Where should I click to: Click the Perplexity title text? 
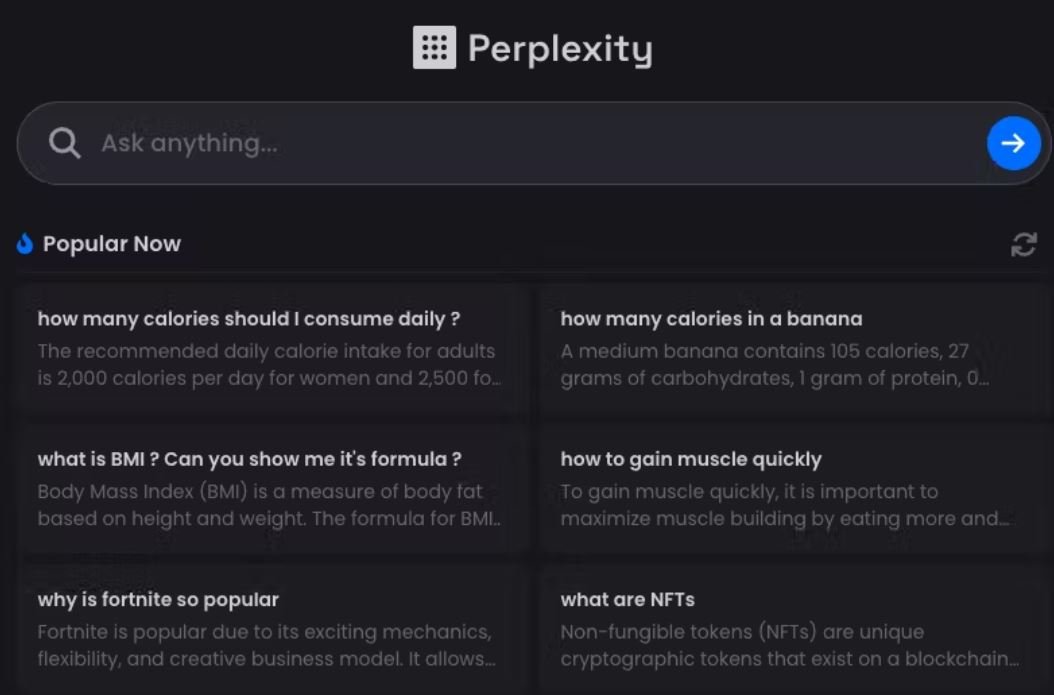(560, 49)
